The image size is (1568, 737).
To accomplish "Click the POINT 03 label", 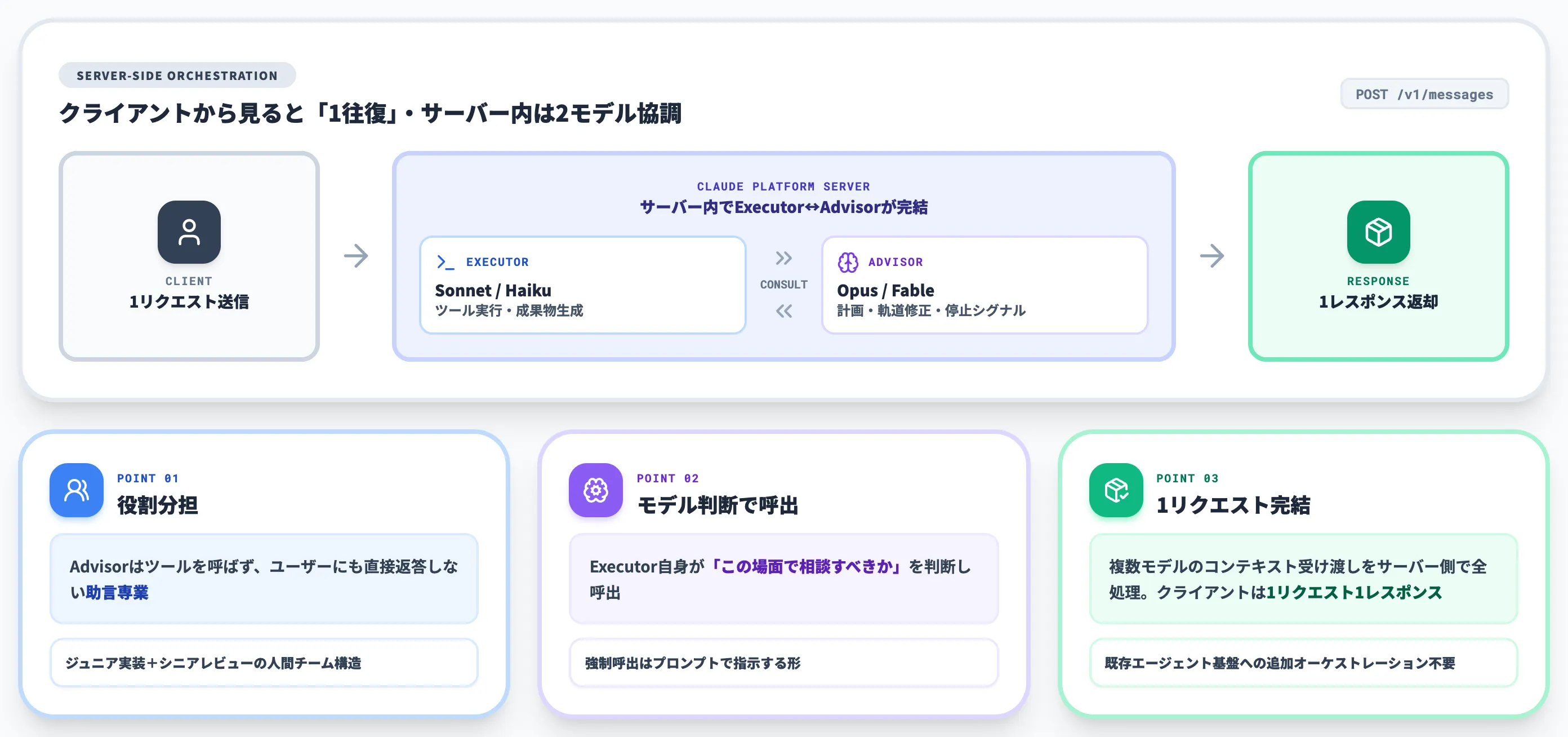I will (x=1188, y=478).
